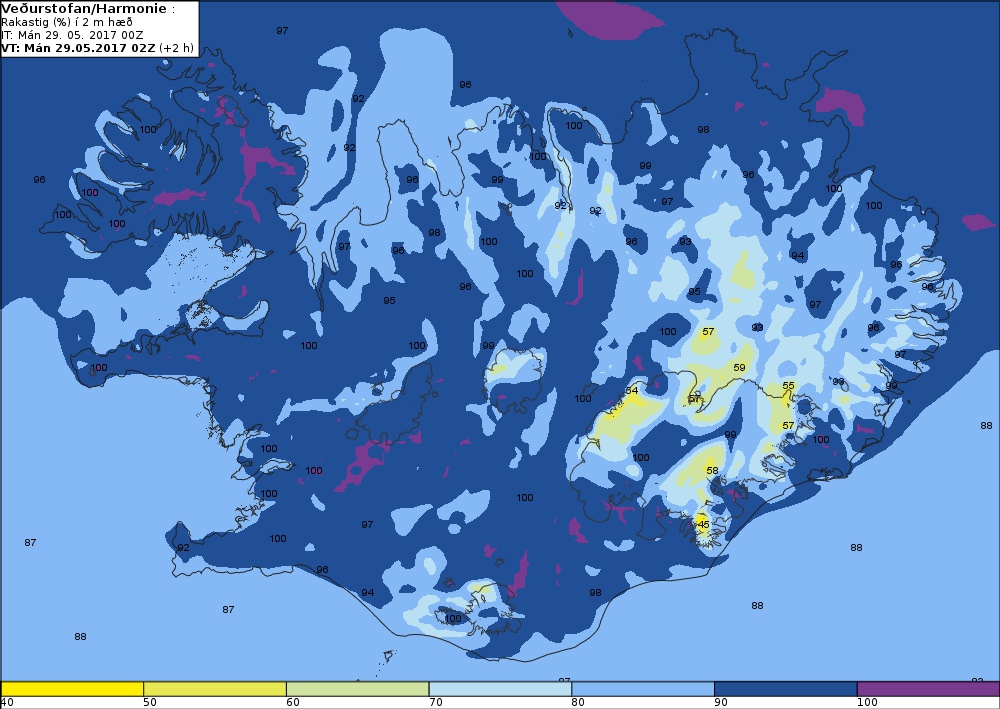Pick the dark blue 90–100 legend swatch
The width and height of the screenshot is (1000, 709).
click(786, 689)
